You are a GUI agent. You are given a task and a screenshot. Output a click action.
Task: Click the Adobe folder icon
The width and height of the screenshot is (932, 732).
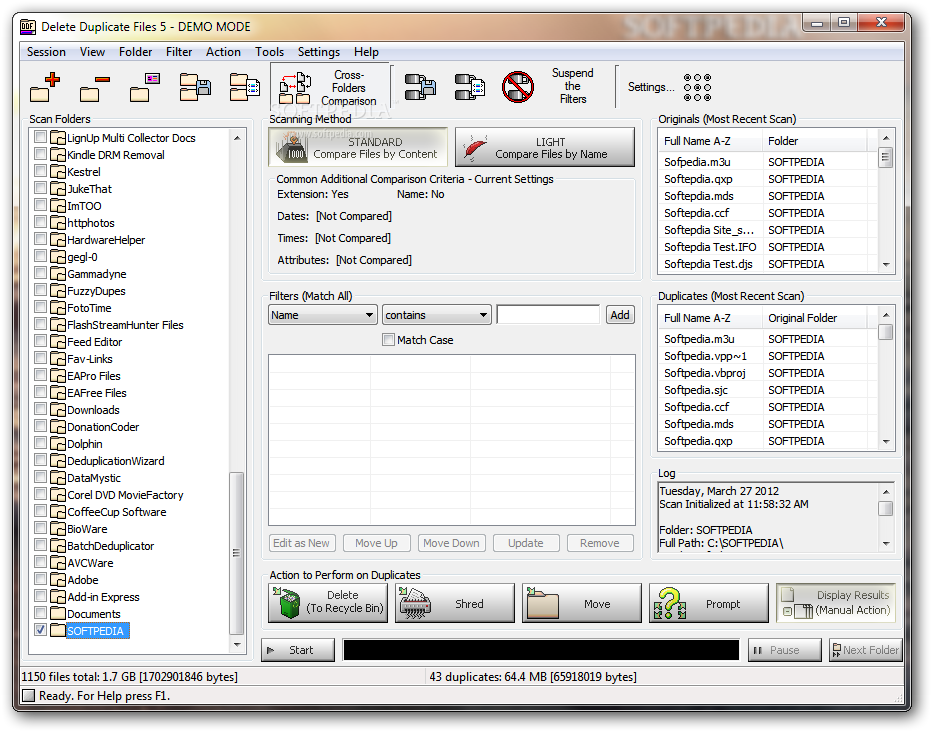58,579
